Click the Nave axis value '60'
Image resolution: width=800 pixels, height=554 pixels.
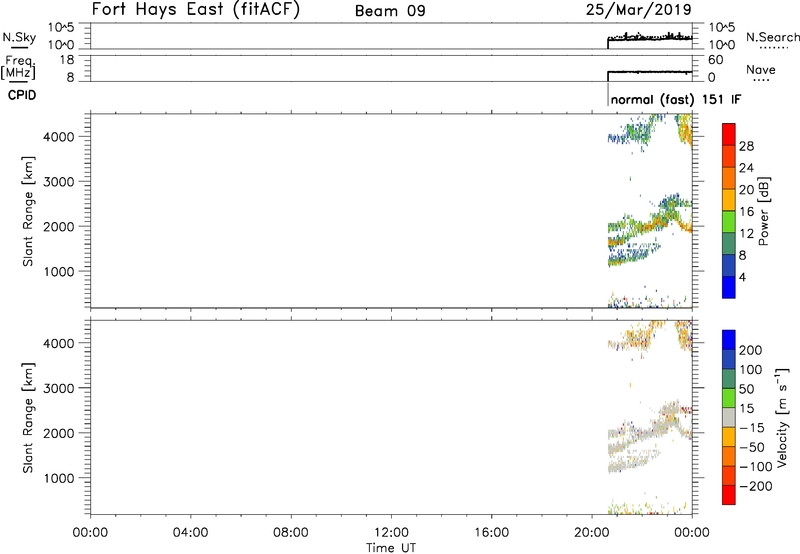(715, 60)
